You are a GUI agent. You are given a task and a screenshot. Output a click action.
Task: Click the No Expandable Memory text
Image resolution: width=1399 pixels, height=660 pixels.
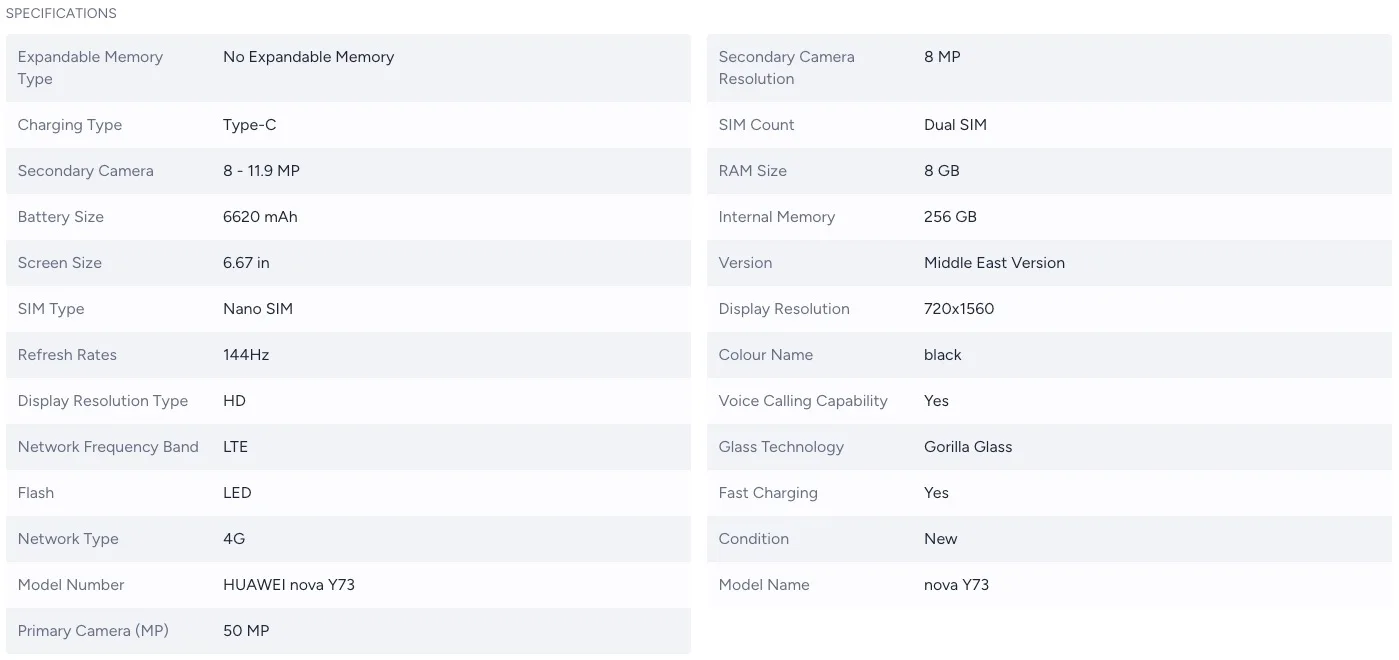pyautogui.click(x=308, y=57)
